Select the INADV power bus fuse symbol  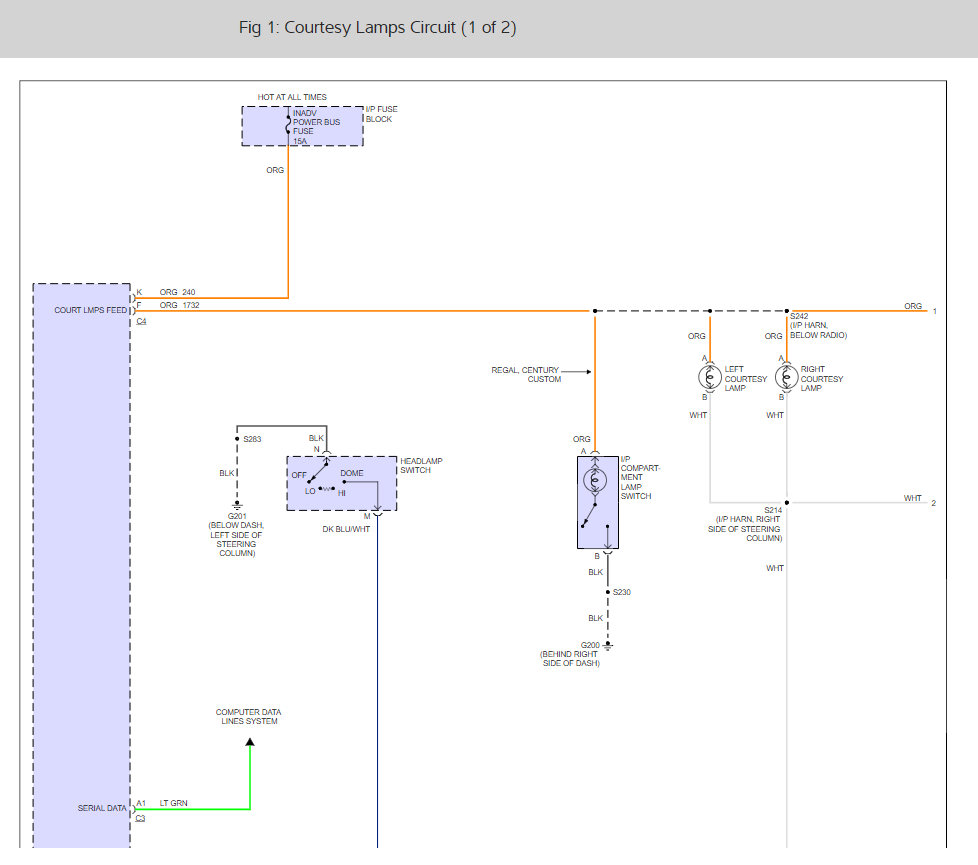290,126
